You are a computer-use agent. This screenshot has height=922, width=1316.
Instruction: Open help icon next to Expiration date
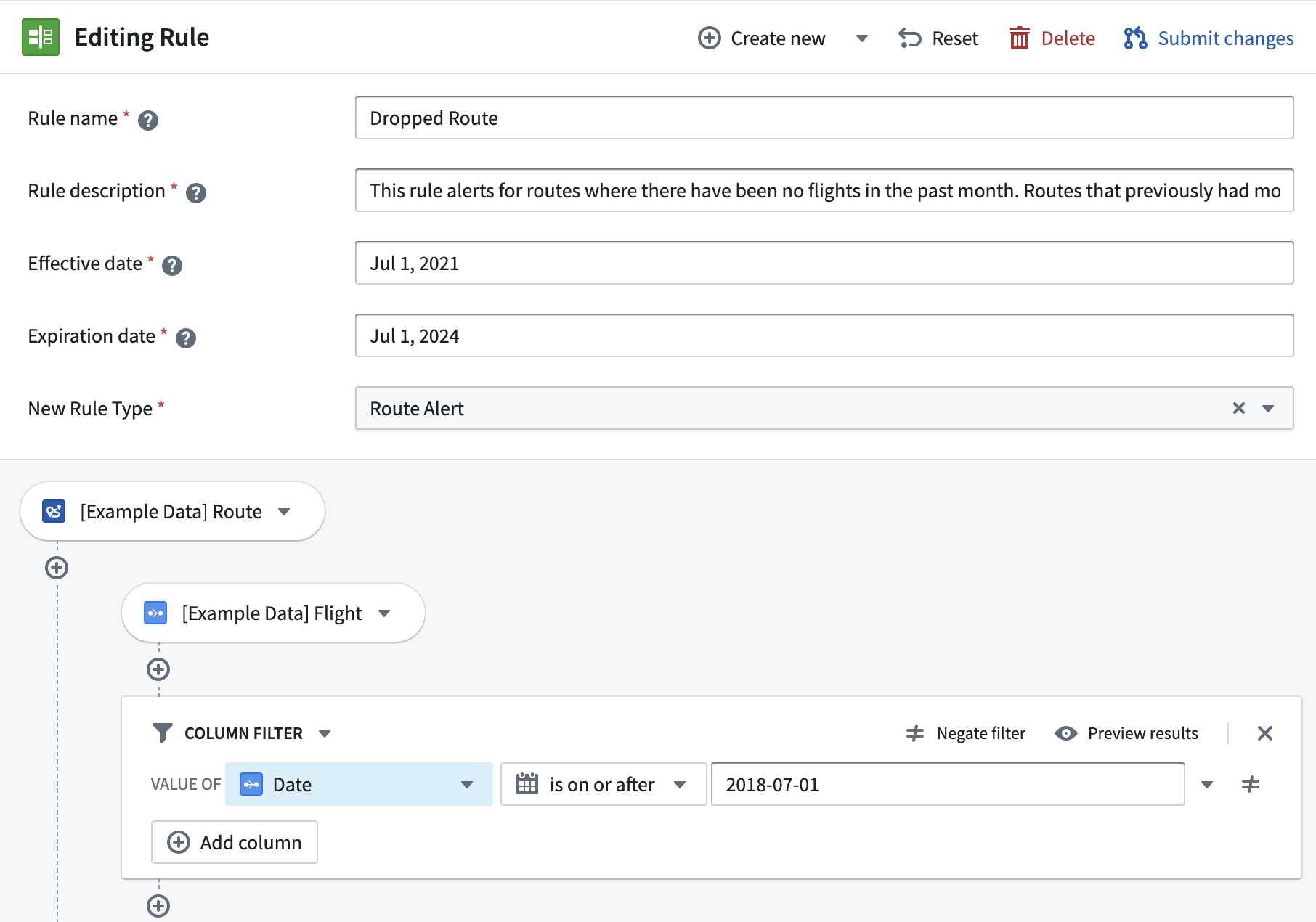coord(186,338)
